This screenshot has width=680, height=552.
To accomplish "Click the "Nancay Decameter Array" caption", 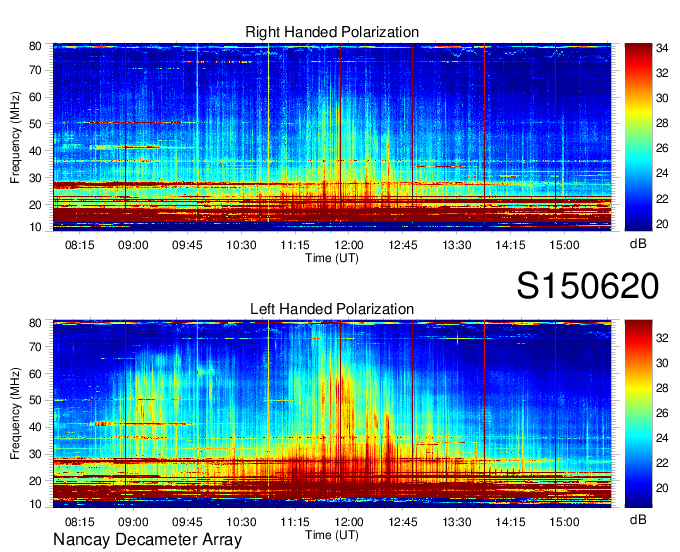I will (147, 539).
